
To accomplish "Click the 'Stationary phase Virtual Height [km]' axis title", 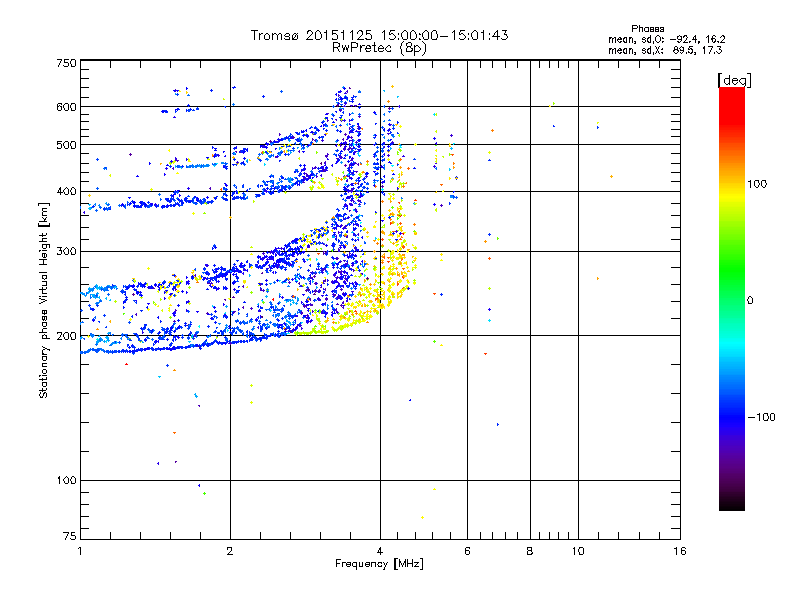I will point(44,300).
